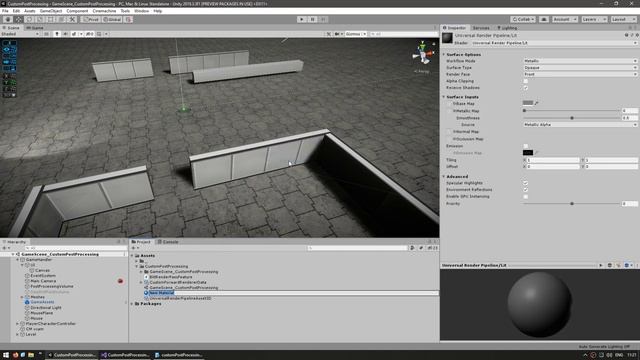Click the scene orientation gizmo
Image resolution: width=640 pixels, height=360 pixels.
(422, 54)
